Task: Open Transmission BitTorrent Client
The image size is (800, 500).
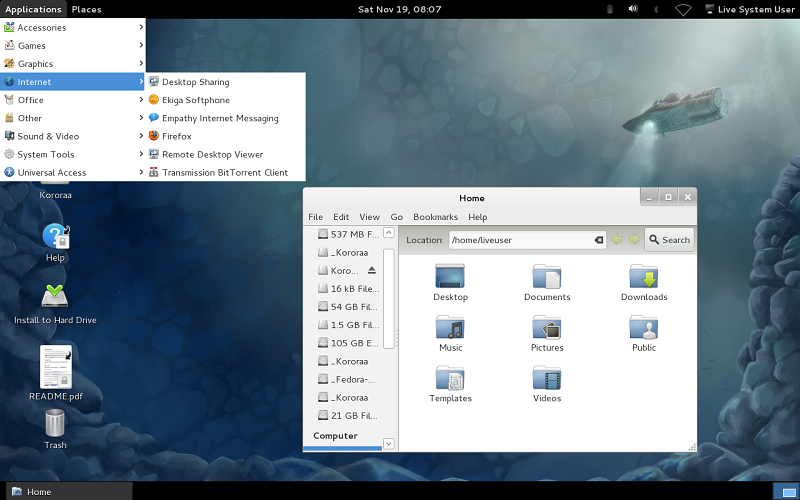Action: [x=224, y=172]
